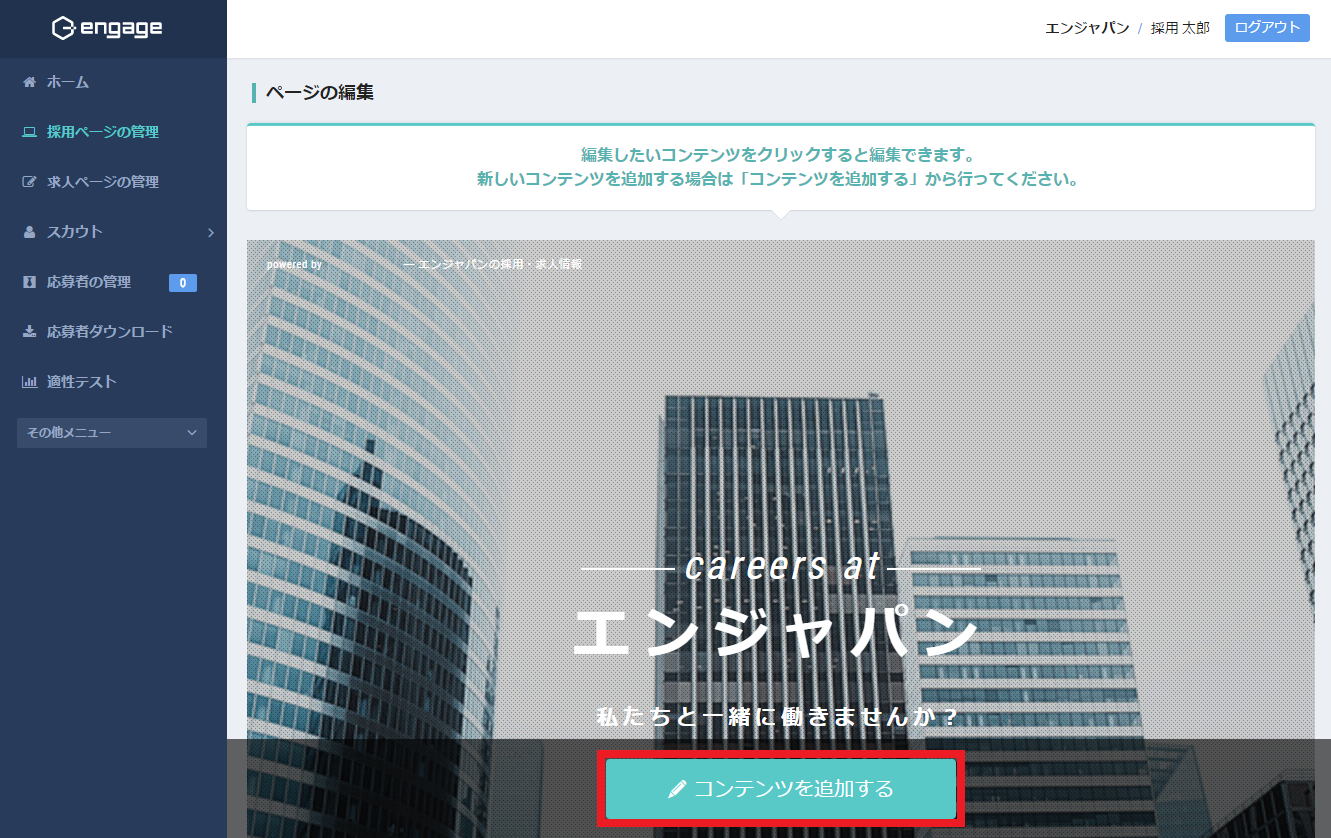Click the ログアウト button
The width and height of the screenshot is (1331, 838).
(x=1267, y=28)
